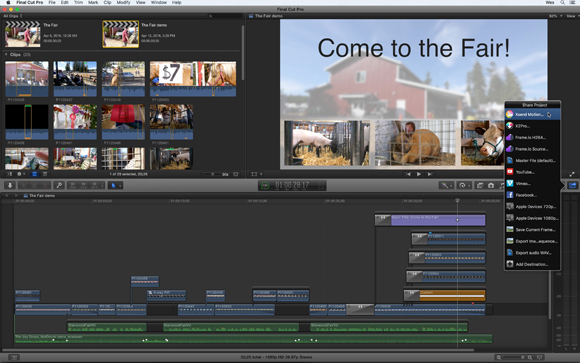The width and height of the screenshot is (580, 363).
Task: Show the Music and Sound browser
Action: 501,185
